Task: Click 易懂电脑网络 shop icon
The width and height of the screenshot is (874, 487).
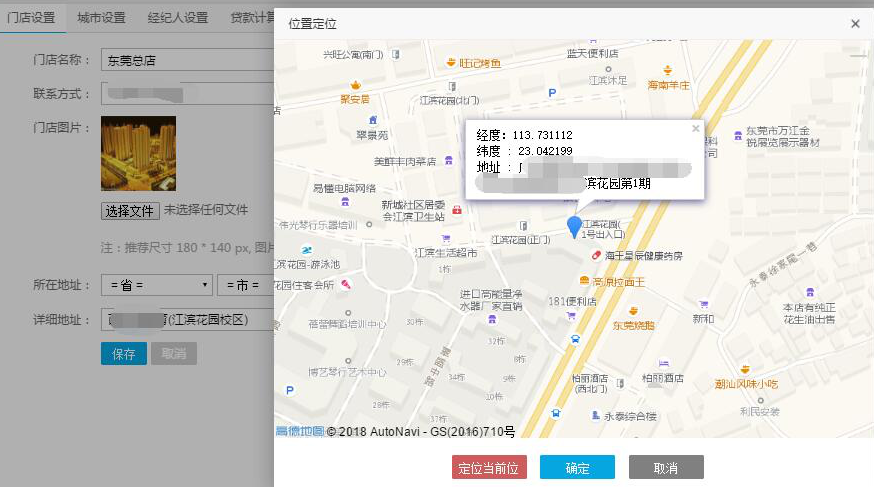Action: (345, 202)
